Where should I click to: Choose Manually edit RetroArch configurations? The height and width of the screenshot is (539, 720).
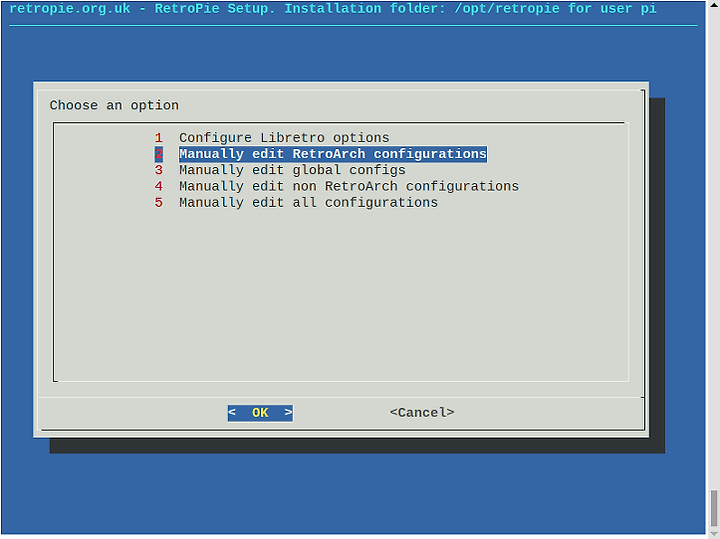(x=332, y=154)
